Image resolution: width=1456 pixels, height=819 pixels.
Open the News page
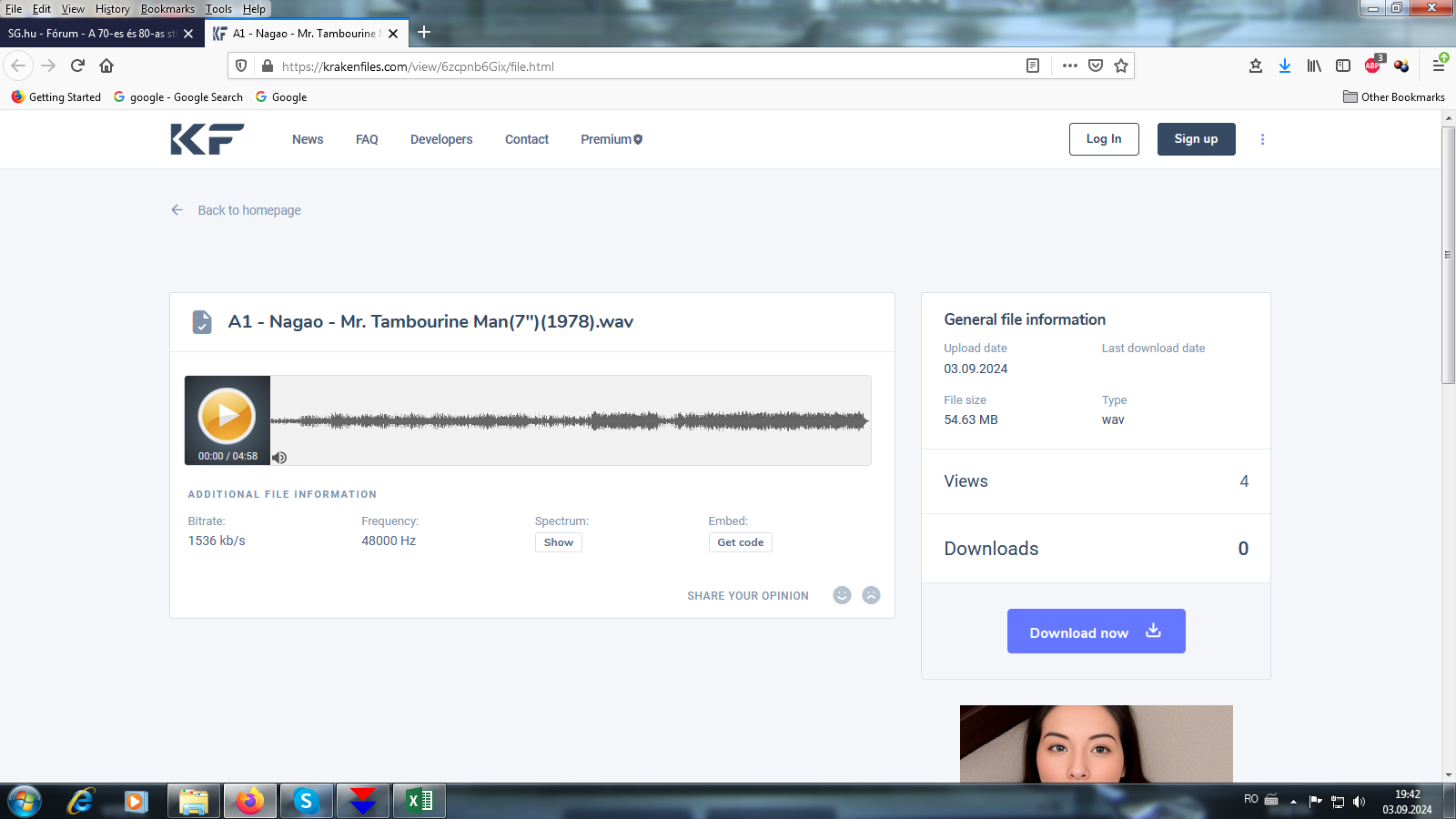pos(308,139)
